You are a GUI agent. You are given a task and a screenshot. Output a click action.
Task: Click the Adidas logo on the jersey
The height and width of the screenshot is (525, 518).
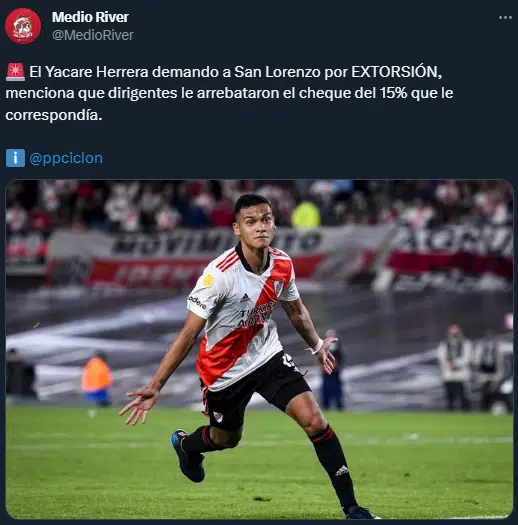point(245,298)
